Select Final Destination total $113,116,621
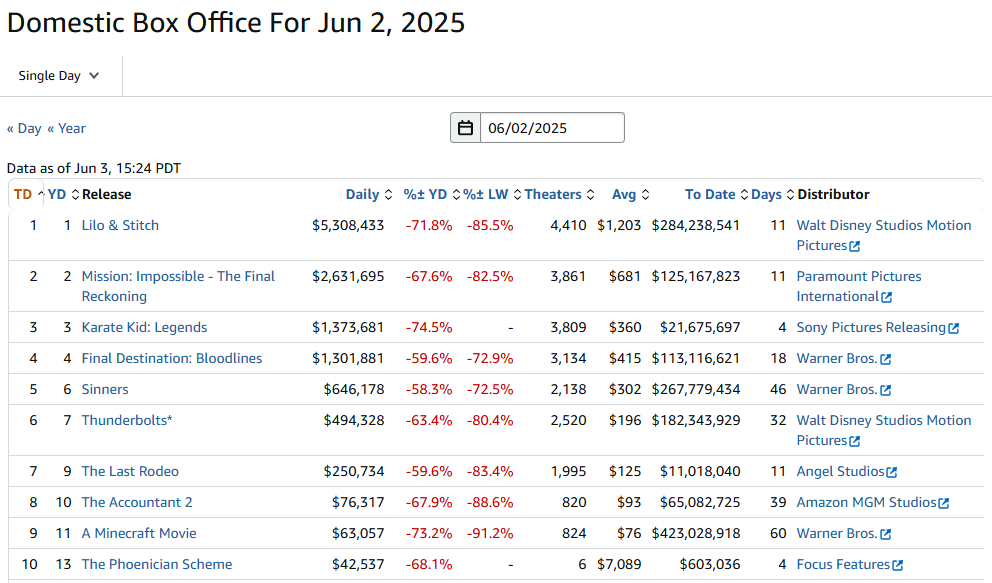 [696, 358]
